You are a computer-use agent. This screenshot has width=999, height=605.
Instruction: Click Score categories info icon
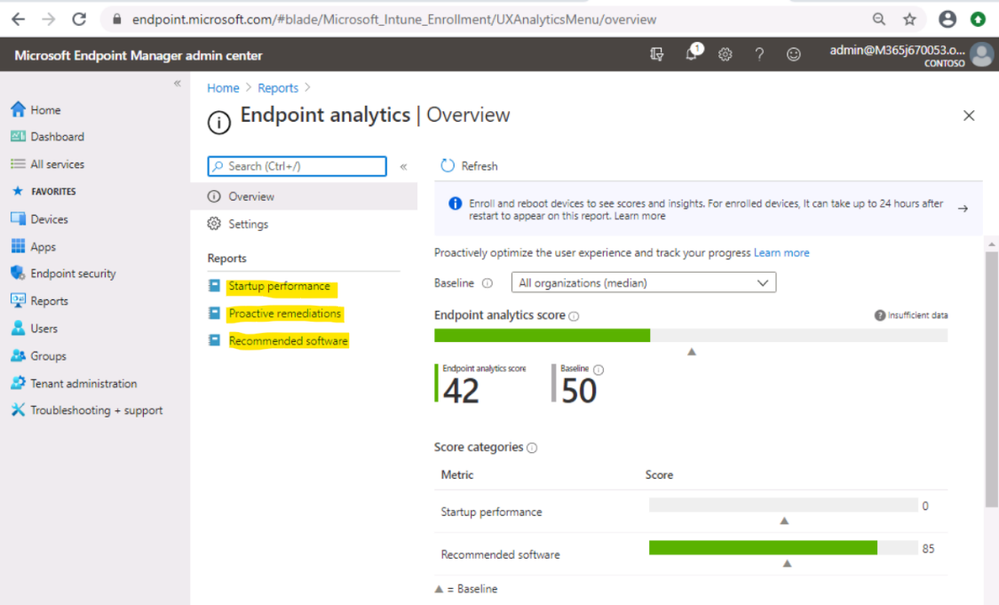coord(532,448)
